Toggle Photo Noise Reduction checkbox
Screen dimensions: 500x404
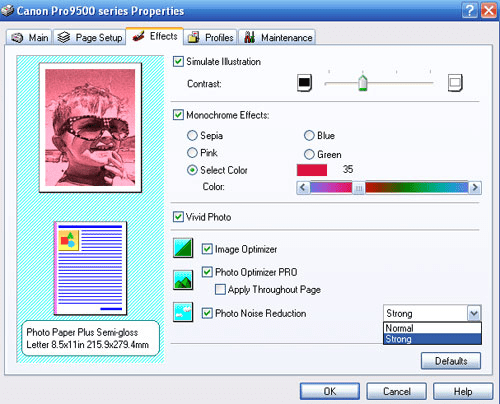click(x=207, y=313)
